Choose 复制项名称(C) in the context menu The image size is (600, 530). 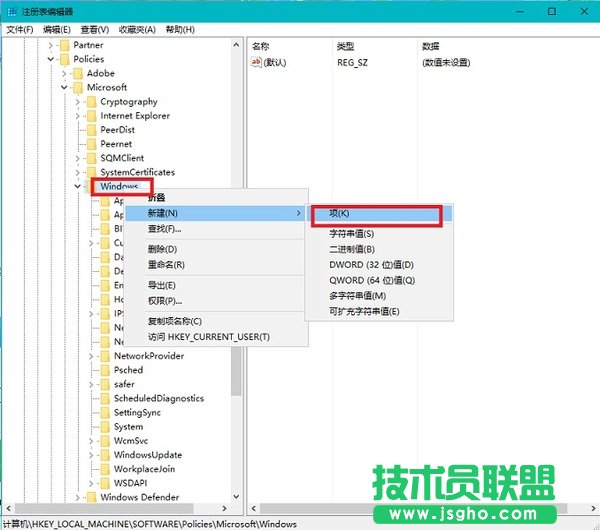[x=216, y=321]
